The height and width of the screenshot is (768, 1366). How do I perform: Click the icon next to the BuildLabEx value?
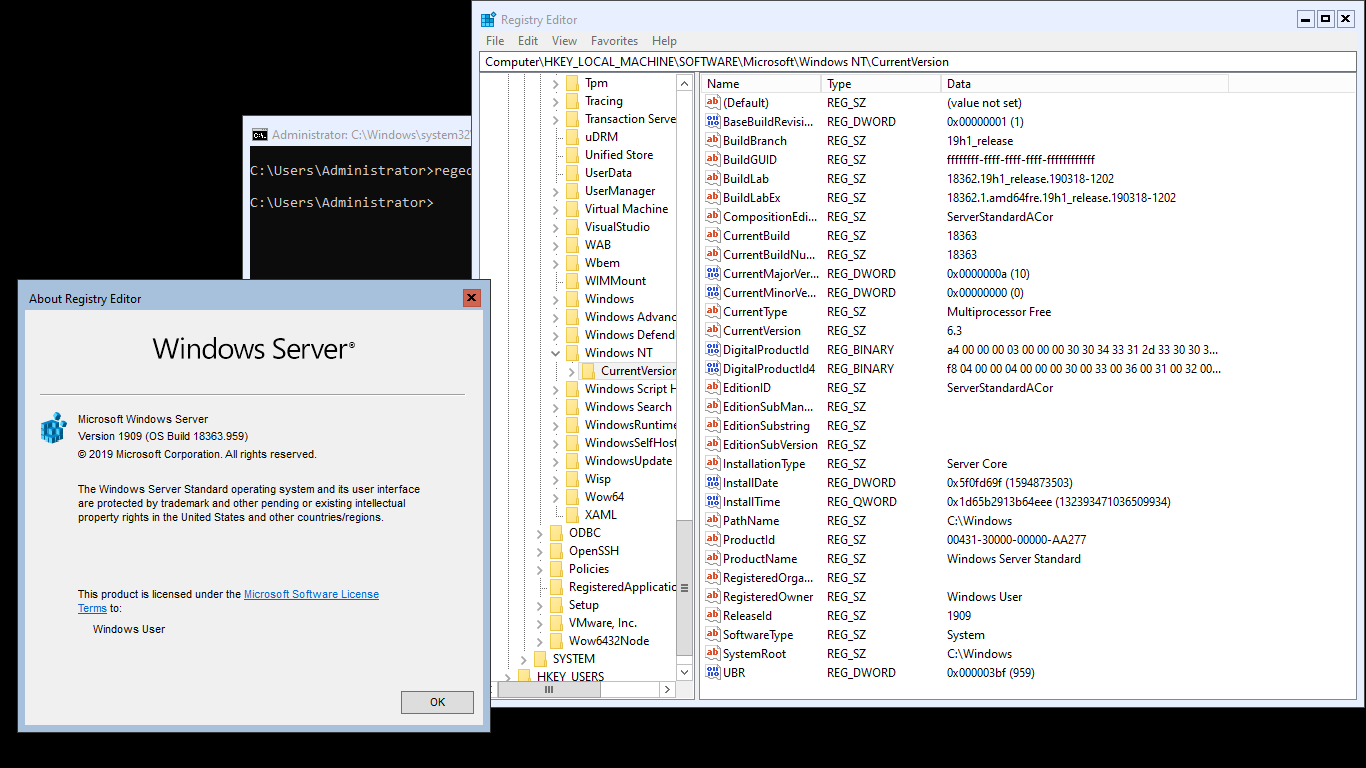click(713, 197)
